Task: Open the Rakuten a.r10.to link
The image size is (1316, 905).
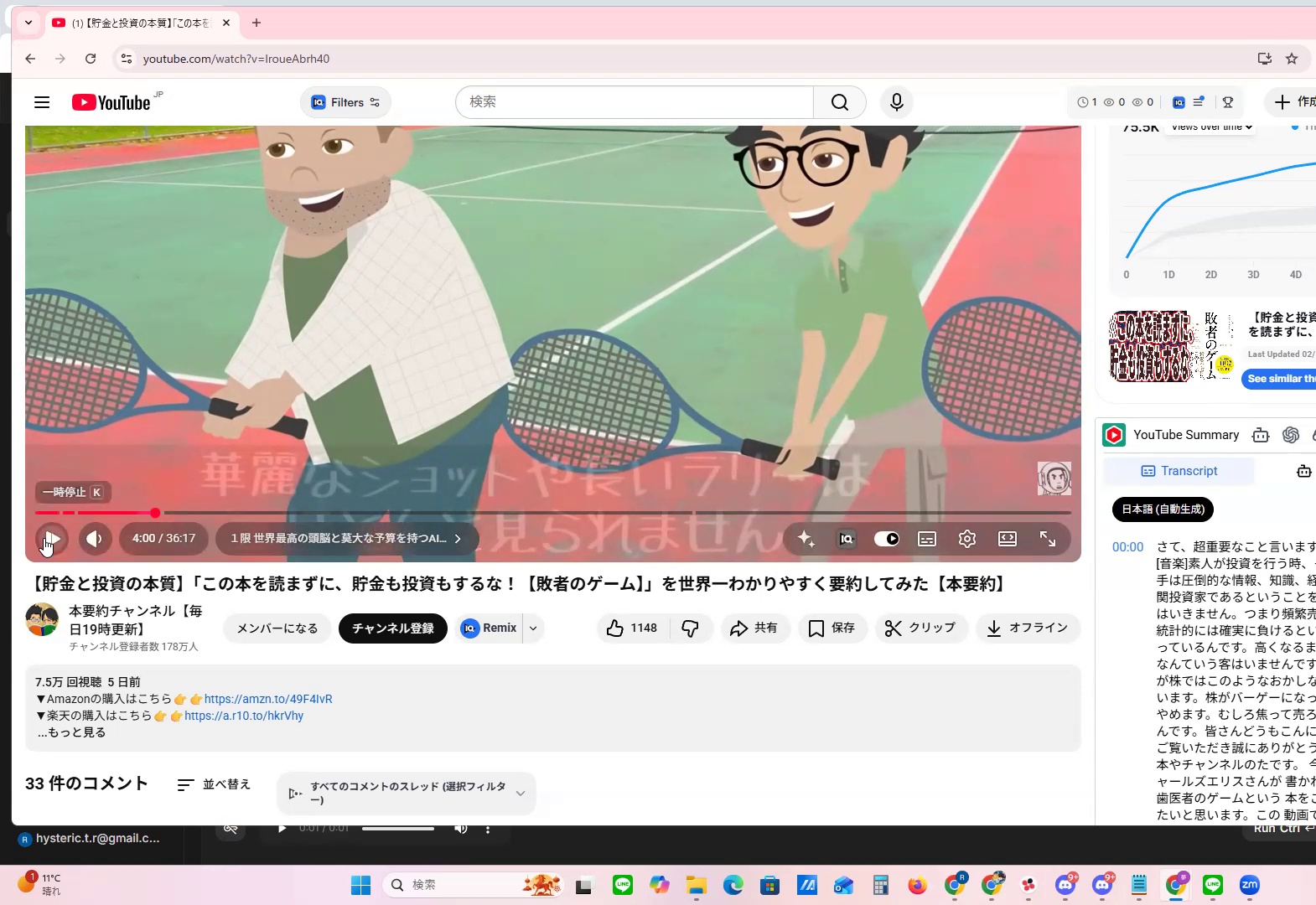Action: (x=244, y=716)
